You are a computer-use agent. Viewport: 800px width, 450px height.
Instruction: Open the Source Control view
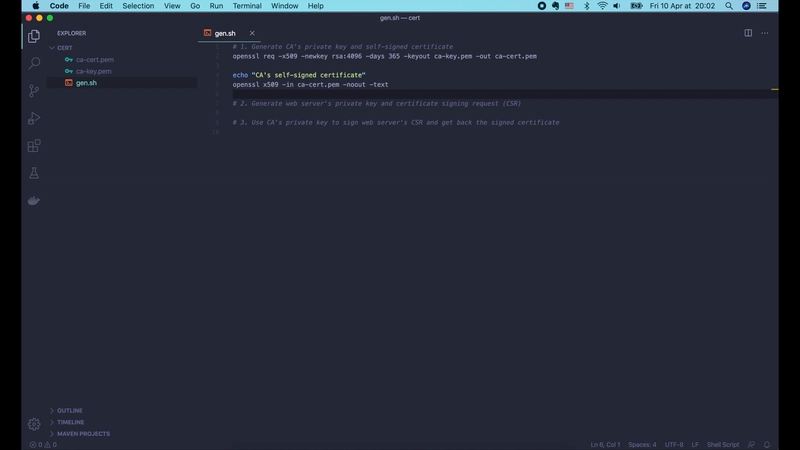coord(34,91)
